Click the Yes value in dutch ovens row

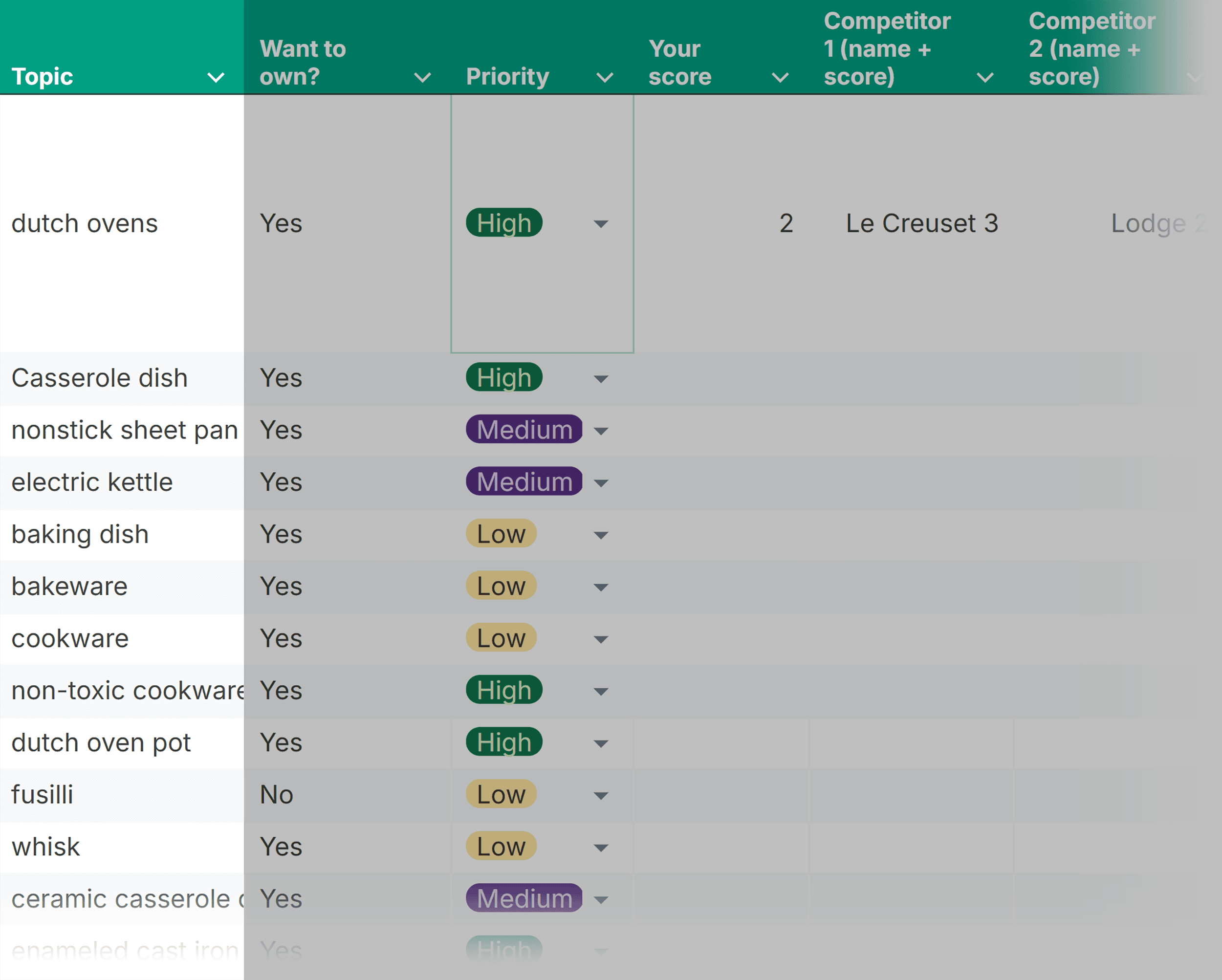pos(281,223)
